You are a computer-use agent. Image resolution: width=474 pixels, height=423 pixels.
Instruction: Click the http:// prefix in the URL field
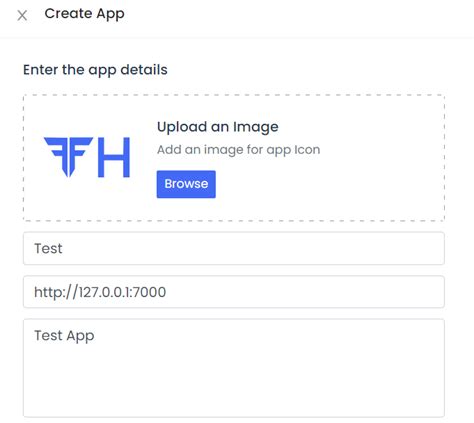pyautogui.click(x=56, y=292)
